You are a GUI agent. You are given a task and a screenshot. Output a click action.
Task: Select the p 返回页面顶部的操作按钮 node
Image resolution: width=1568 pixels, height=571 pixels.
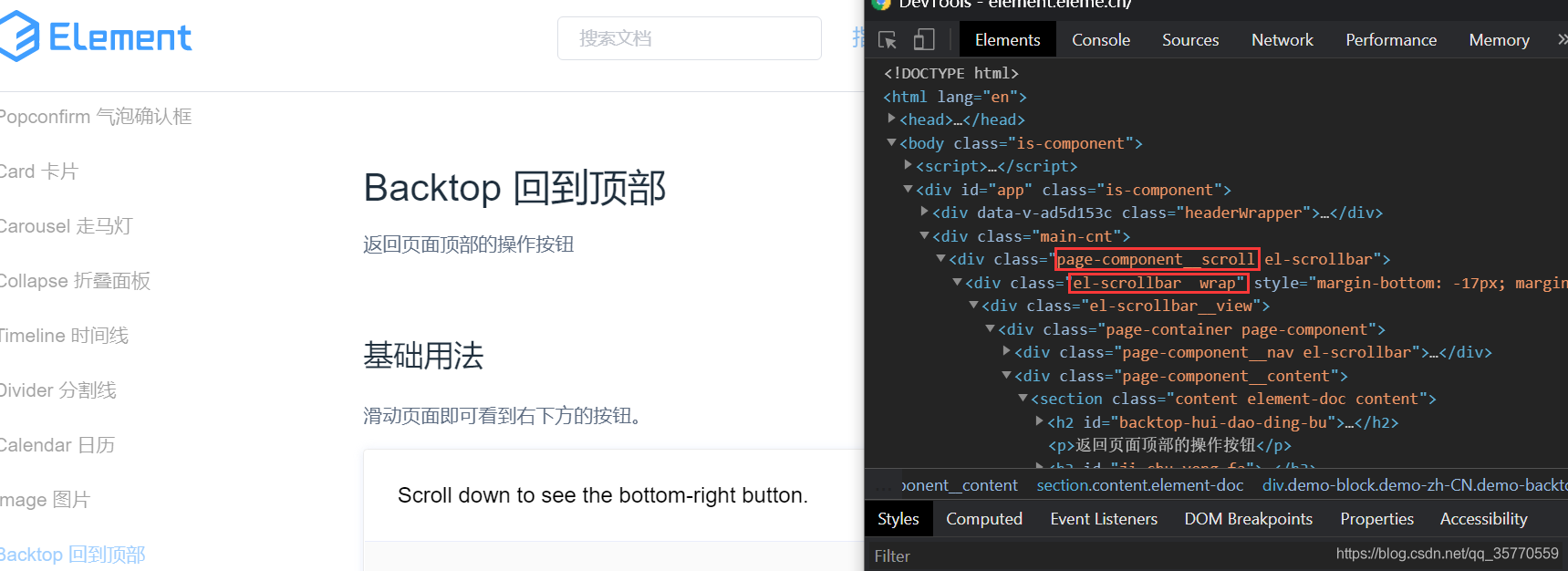(x=1169, y=445)
